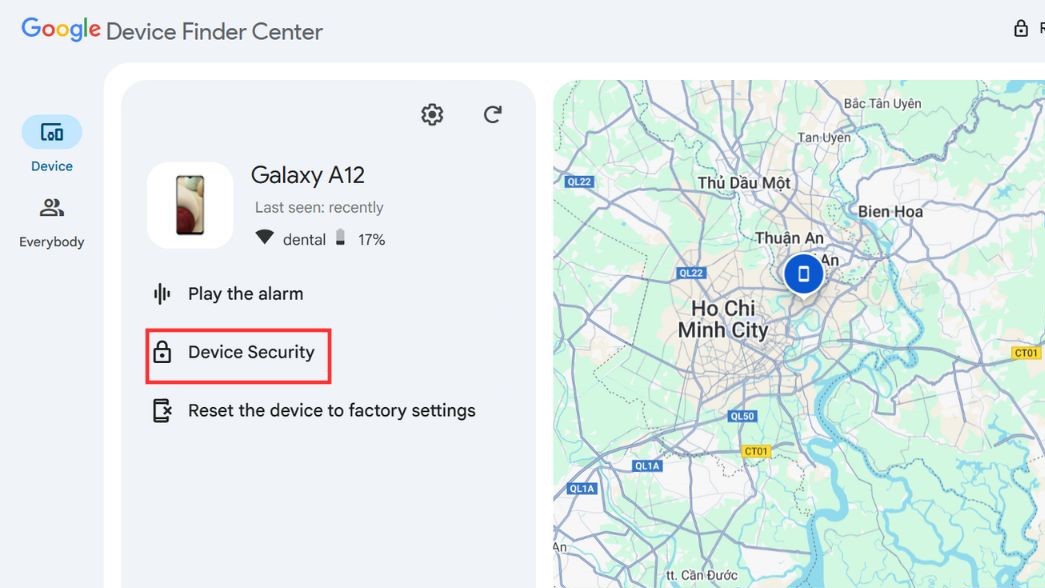Click the Google logo in header
This screenshot has width=1045, height=588.
tap(61, 29)
